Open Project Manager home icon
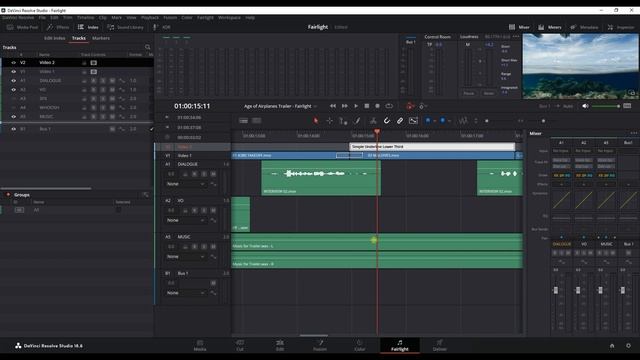The width and height of the screenshot is (640, 360). (612, 346)
